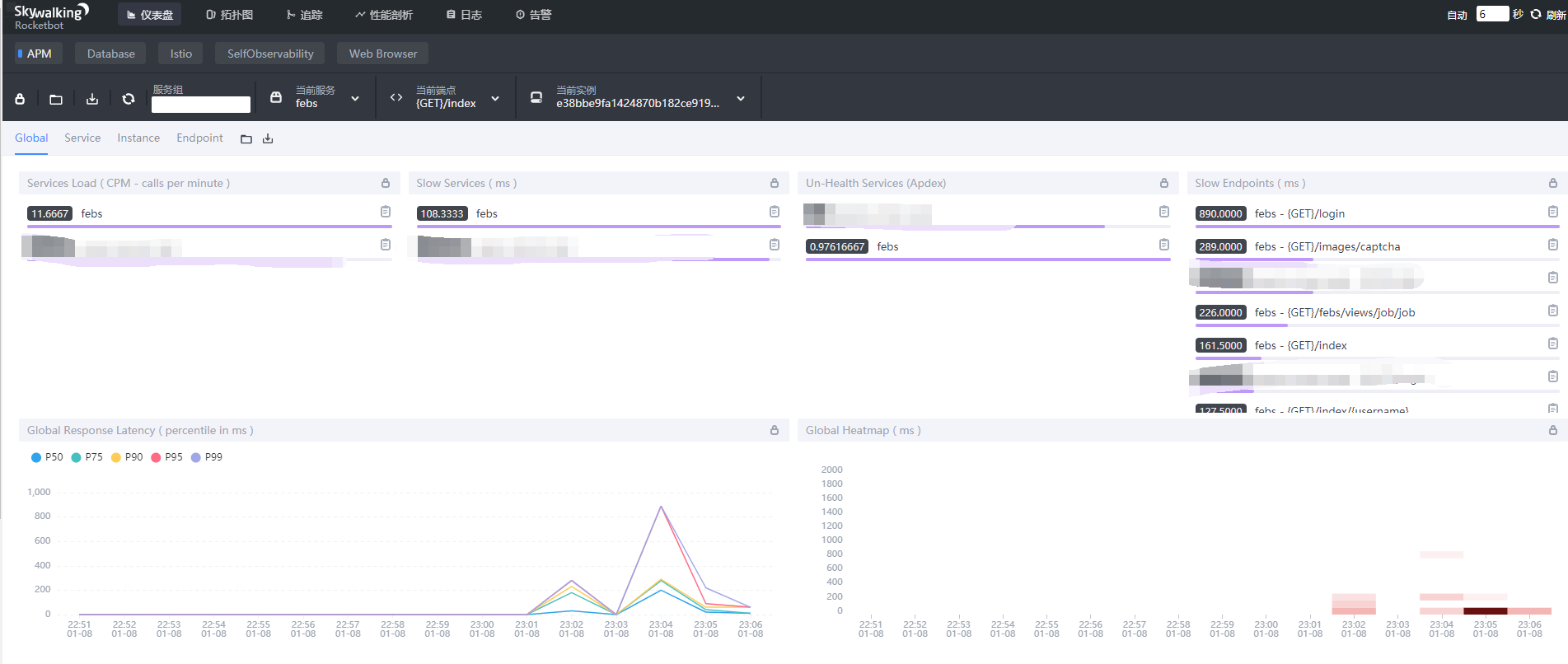The image size is (1568, 664).
Task: Click copy icon for {GET}/images/captcha endpoint
Action: pos(1553,245)
